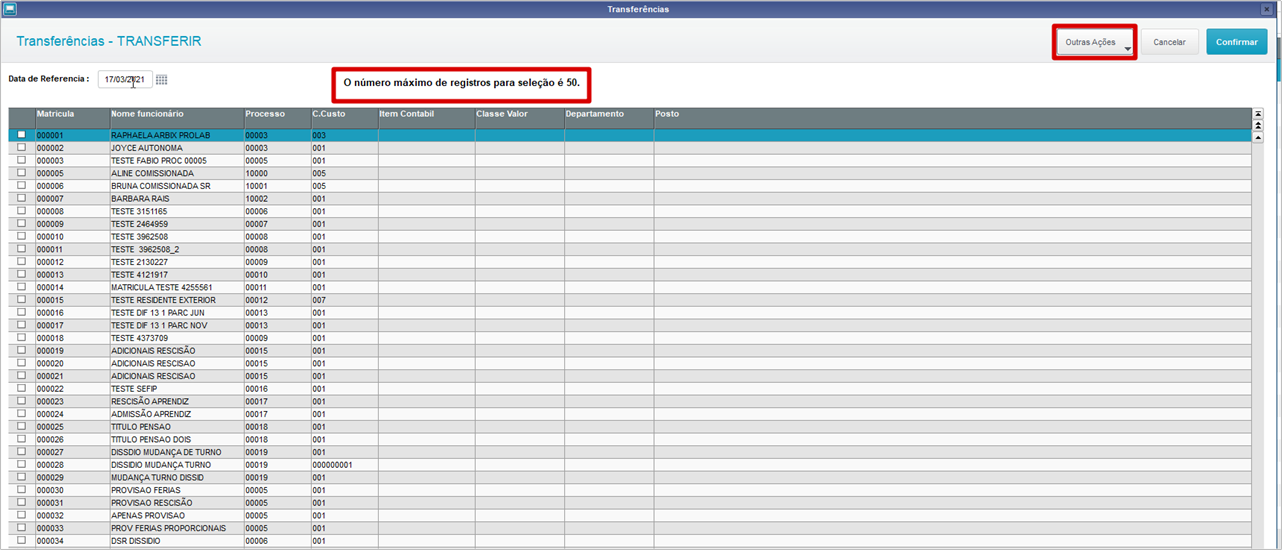The height and width of the screenshot is (550, 1282).
Task: Select the checkbox for BRUNA COMISSIONADA SR
Action: coord(21,186)
